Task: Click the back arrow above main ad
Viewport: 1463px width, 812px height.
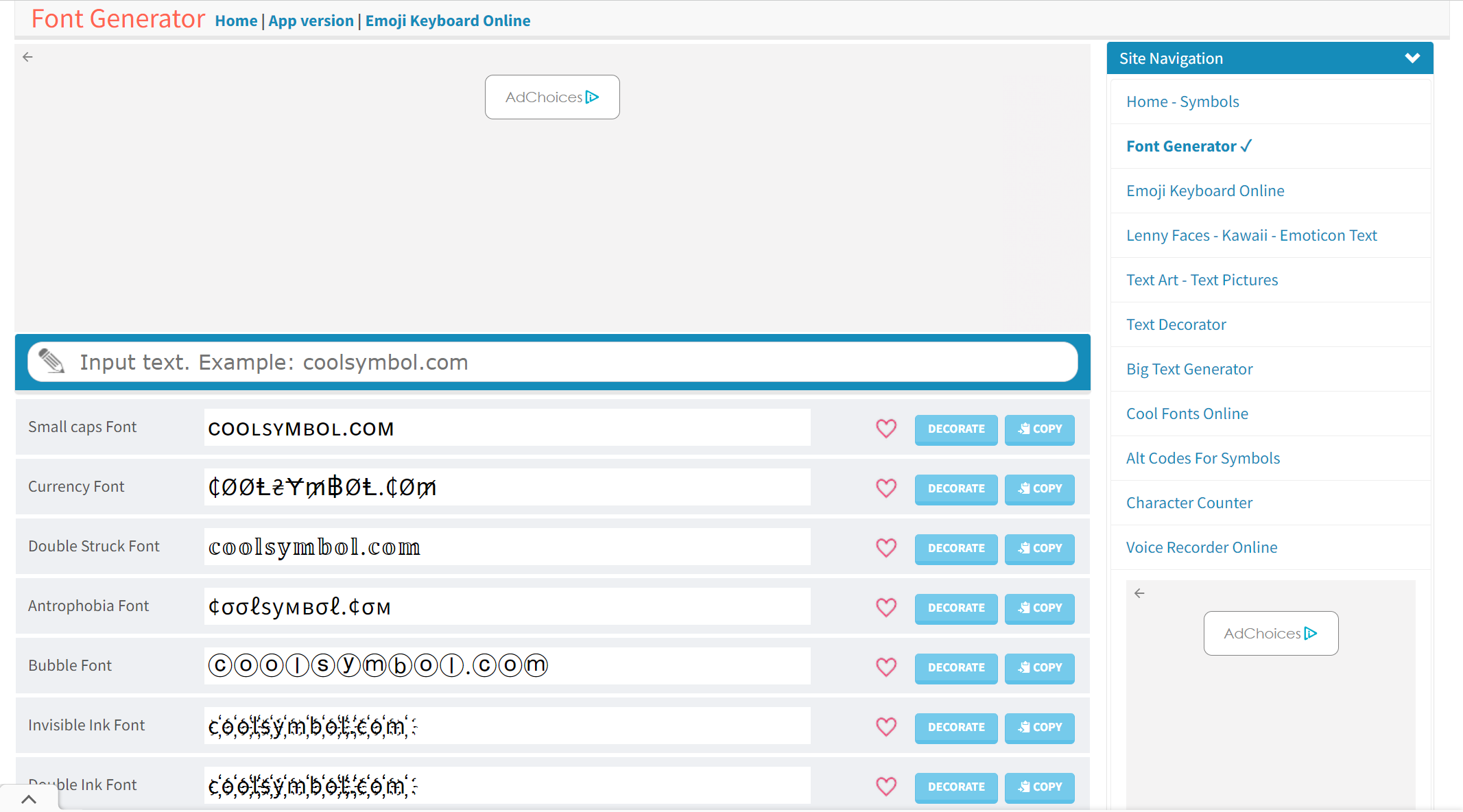Action: (27, 57)
